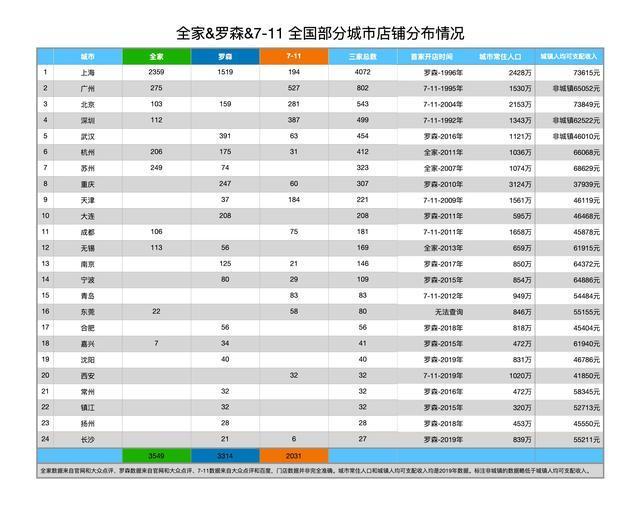Click the 三家总数 column header
The image size is (640, 510).
(x=362, y=56)
